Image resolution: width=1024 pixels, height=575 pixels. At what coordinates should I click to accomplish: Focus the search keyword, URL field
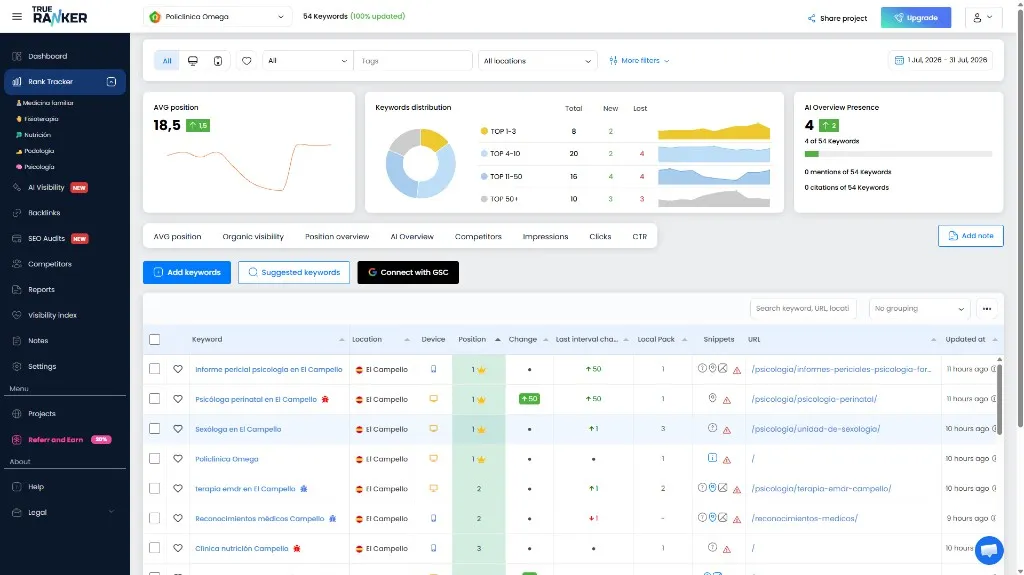tap(803, 308)
